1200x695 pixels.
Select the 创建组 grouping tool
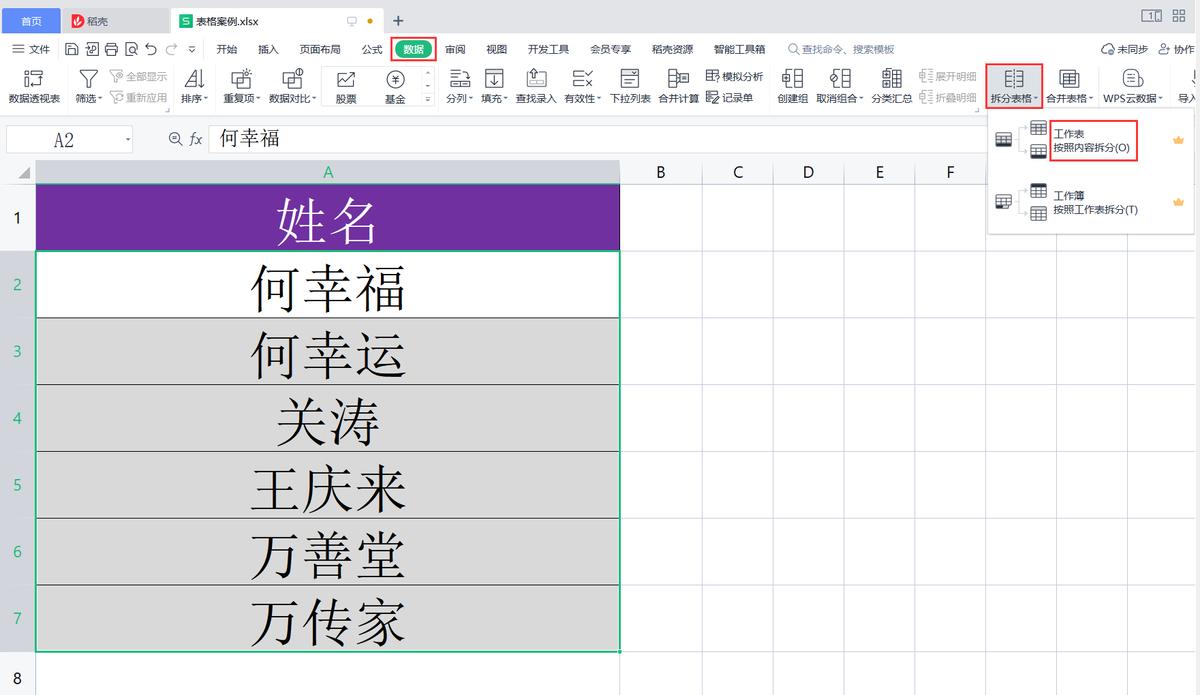coord(793,86)
